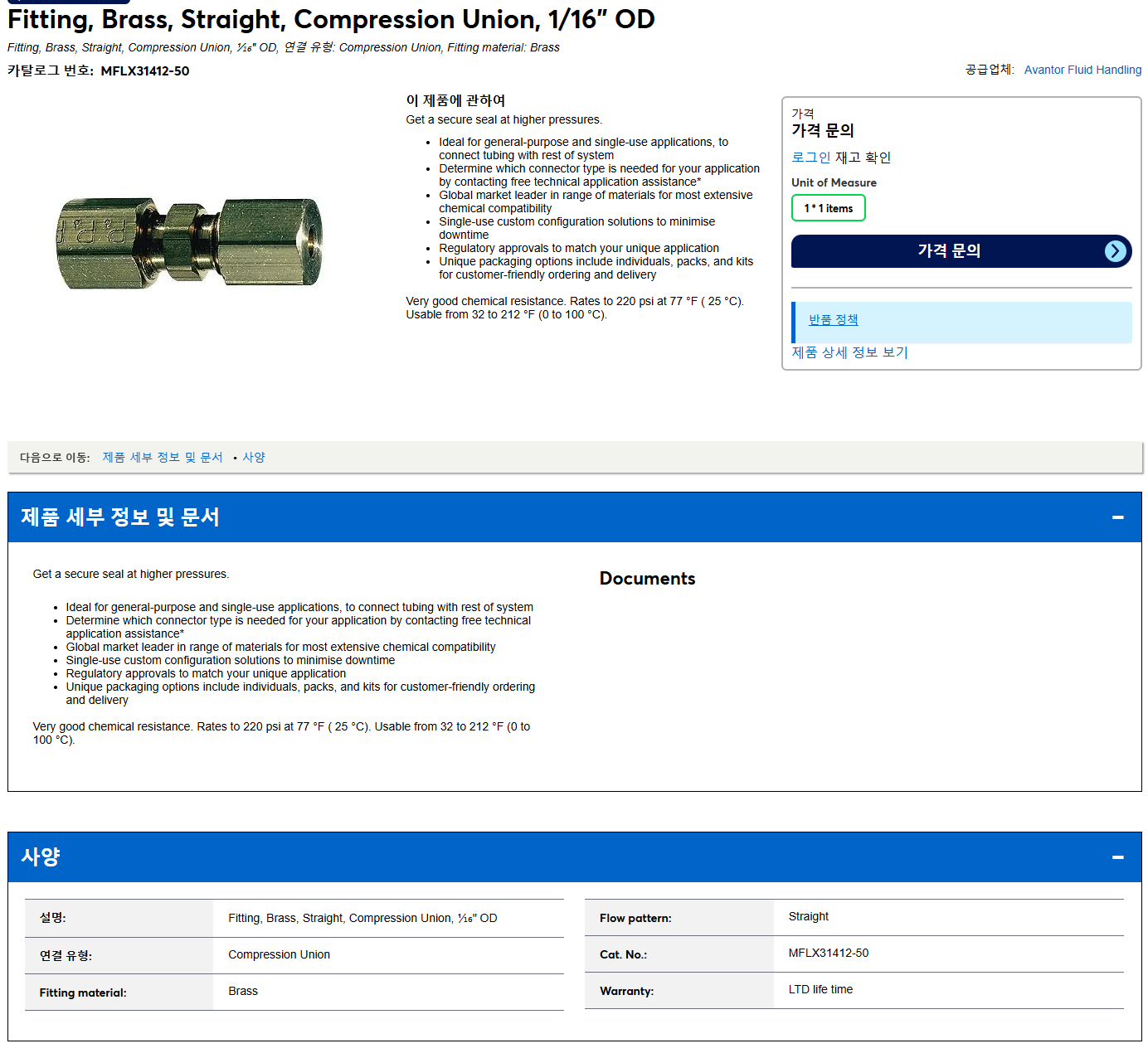Click the catalog number MFLX31412-50 at top

click(145, 71)
